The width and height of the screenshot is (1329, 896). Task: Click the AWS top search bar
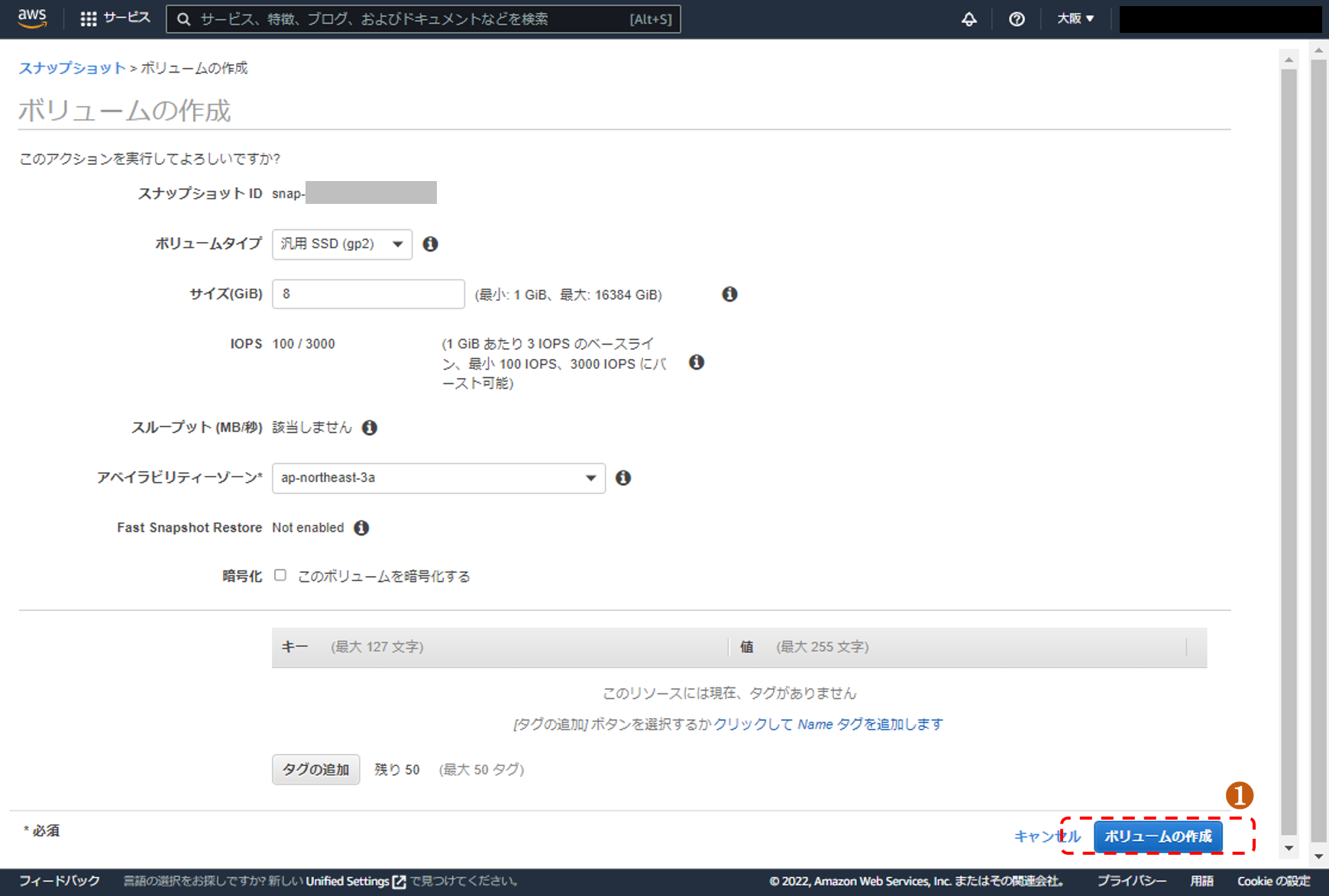click(423, 19)
